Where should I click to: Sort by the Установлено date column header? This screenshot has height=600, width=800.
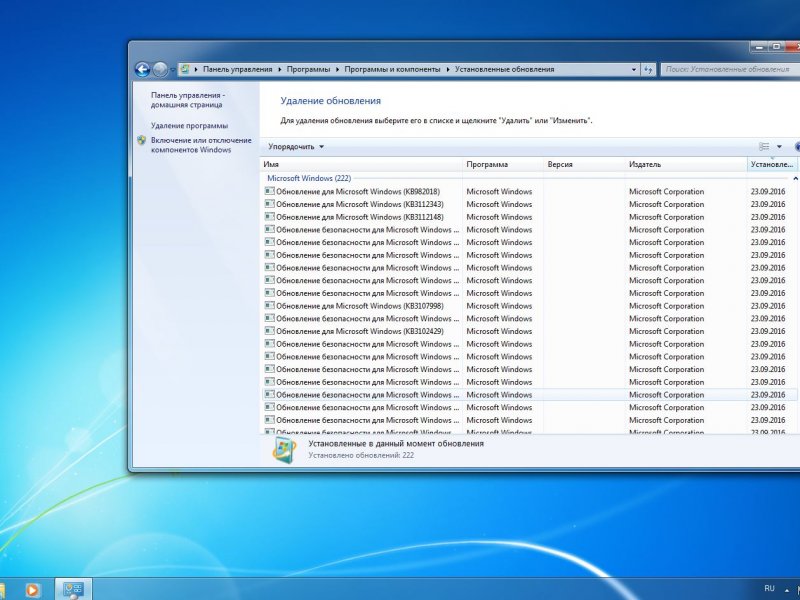[x=772, y=164]
